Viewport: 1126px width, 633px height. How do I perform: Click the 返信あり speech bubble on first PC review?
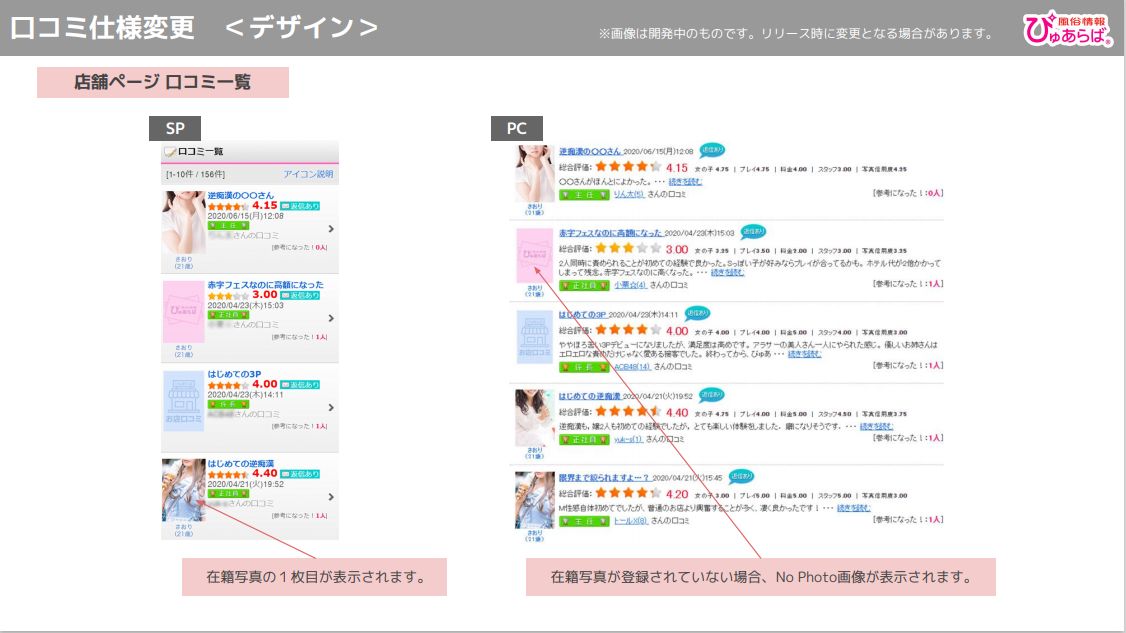pos(712,151)
